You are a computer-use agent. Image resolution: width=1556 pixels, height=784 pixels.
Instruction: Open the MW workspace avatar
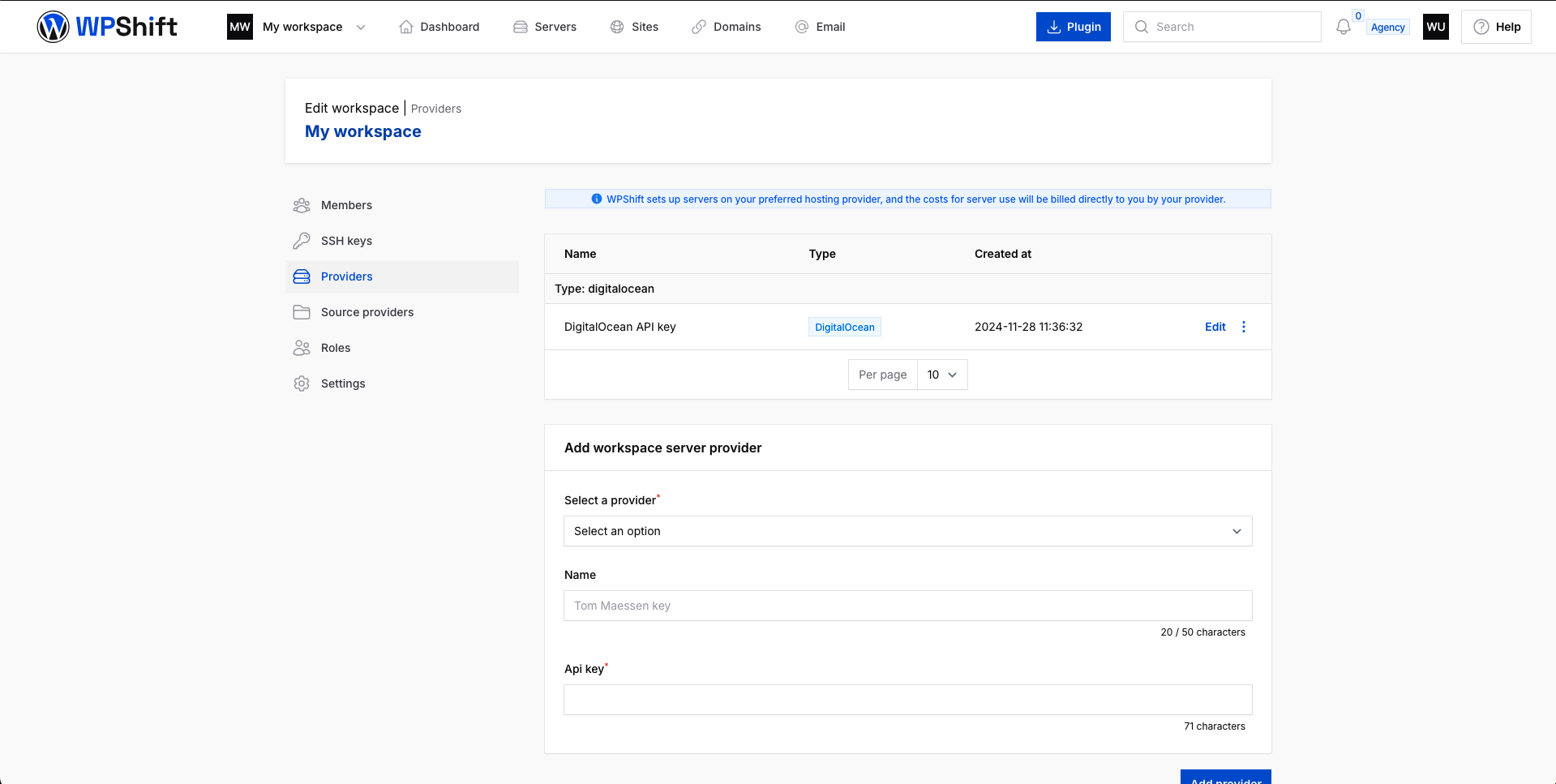240,27
